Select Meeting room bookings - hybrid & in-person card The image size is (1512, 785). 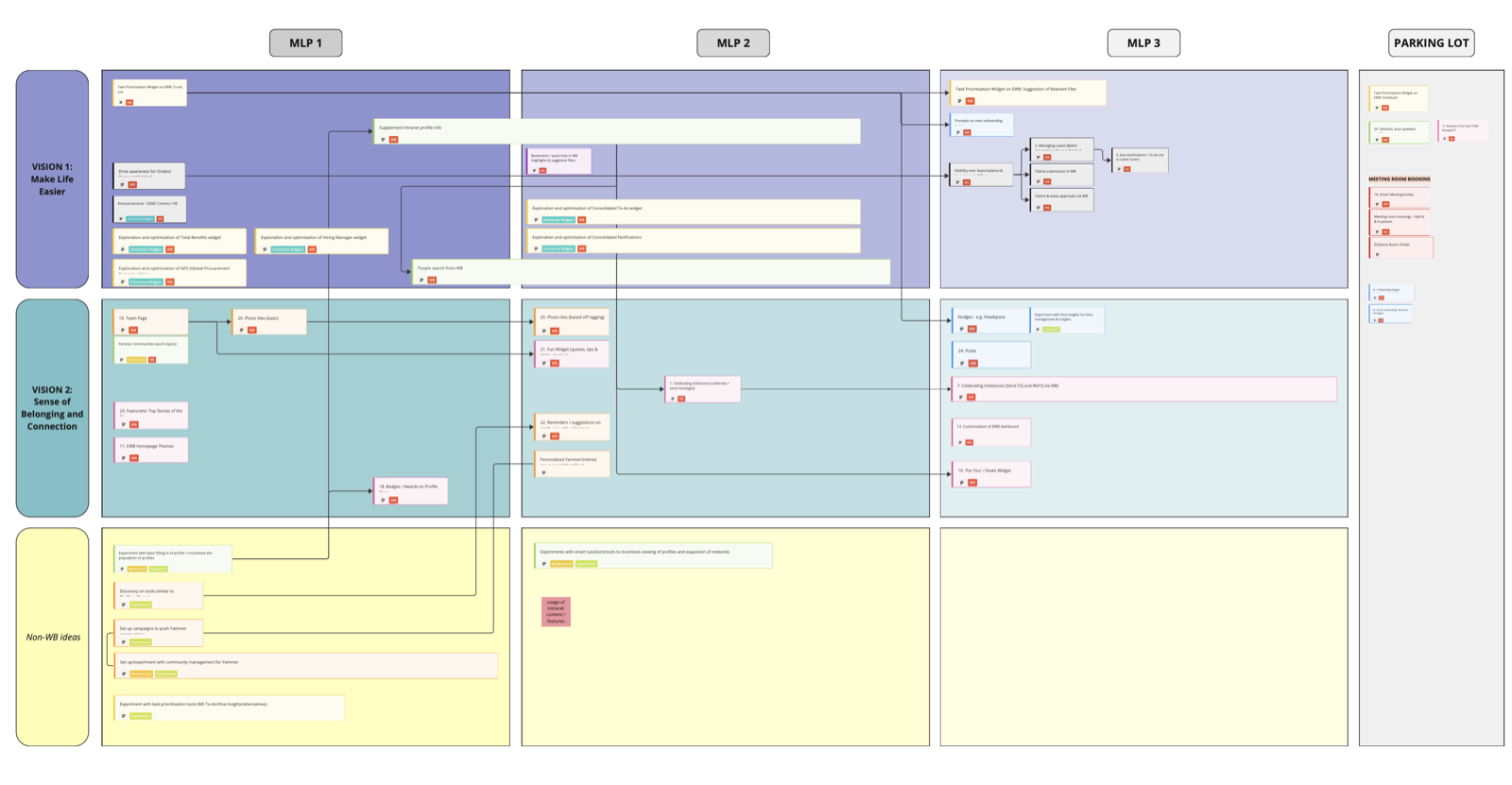1400,222
